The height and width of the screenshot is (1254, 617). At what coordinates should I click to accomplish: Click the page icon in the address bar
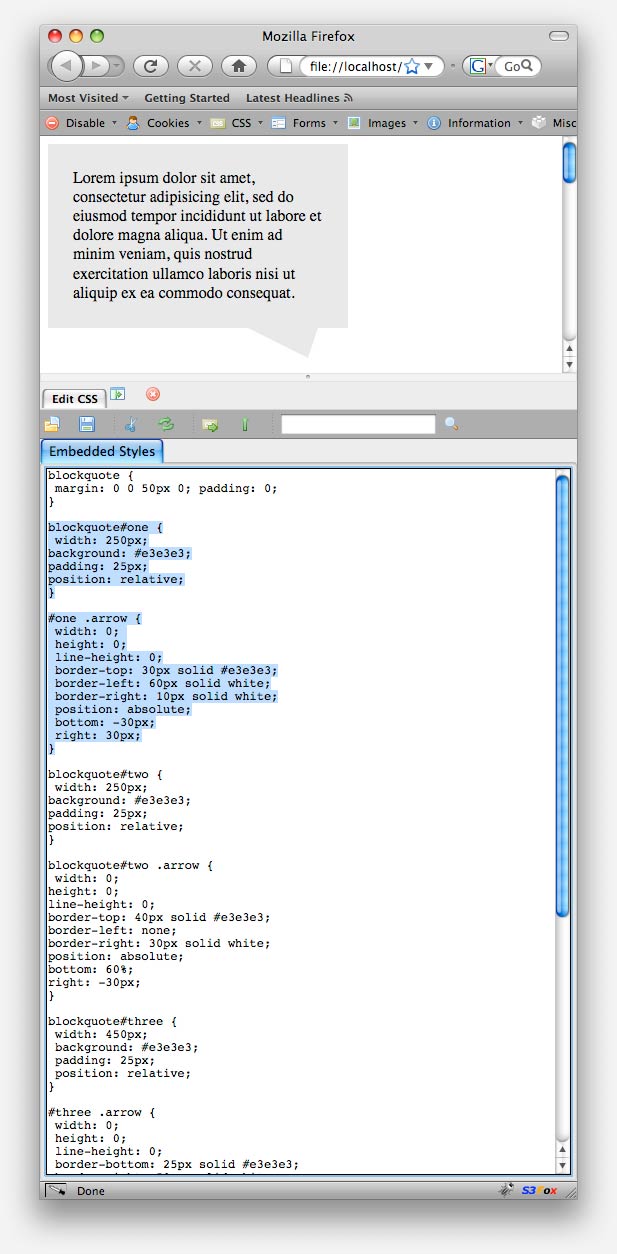[x=285, y=66]
